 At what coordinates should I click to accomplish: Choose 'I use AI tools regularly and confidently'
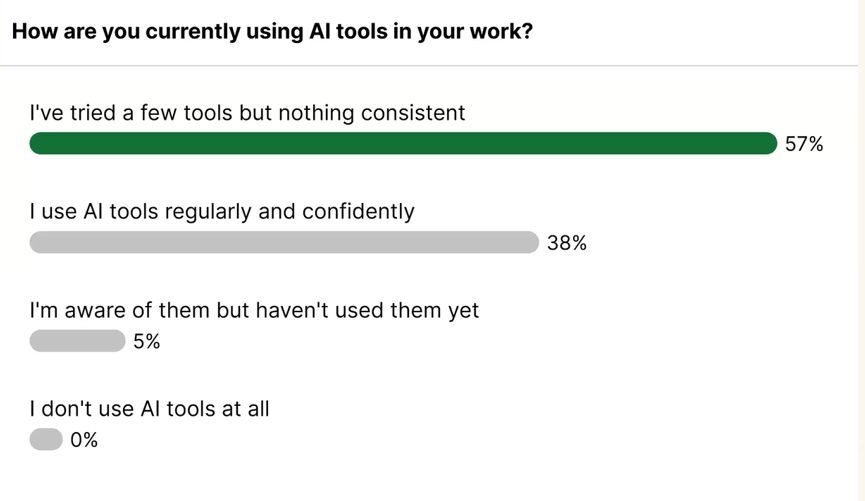[x=222, y=211]
